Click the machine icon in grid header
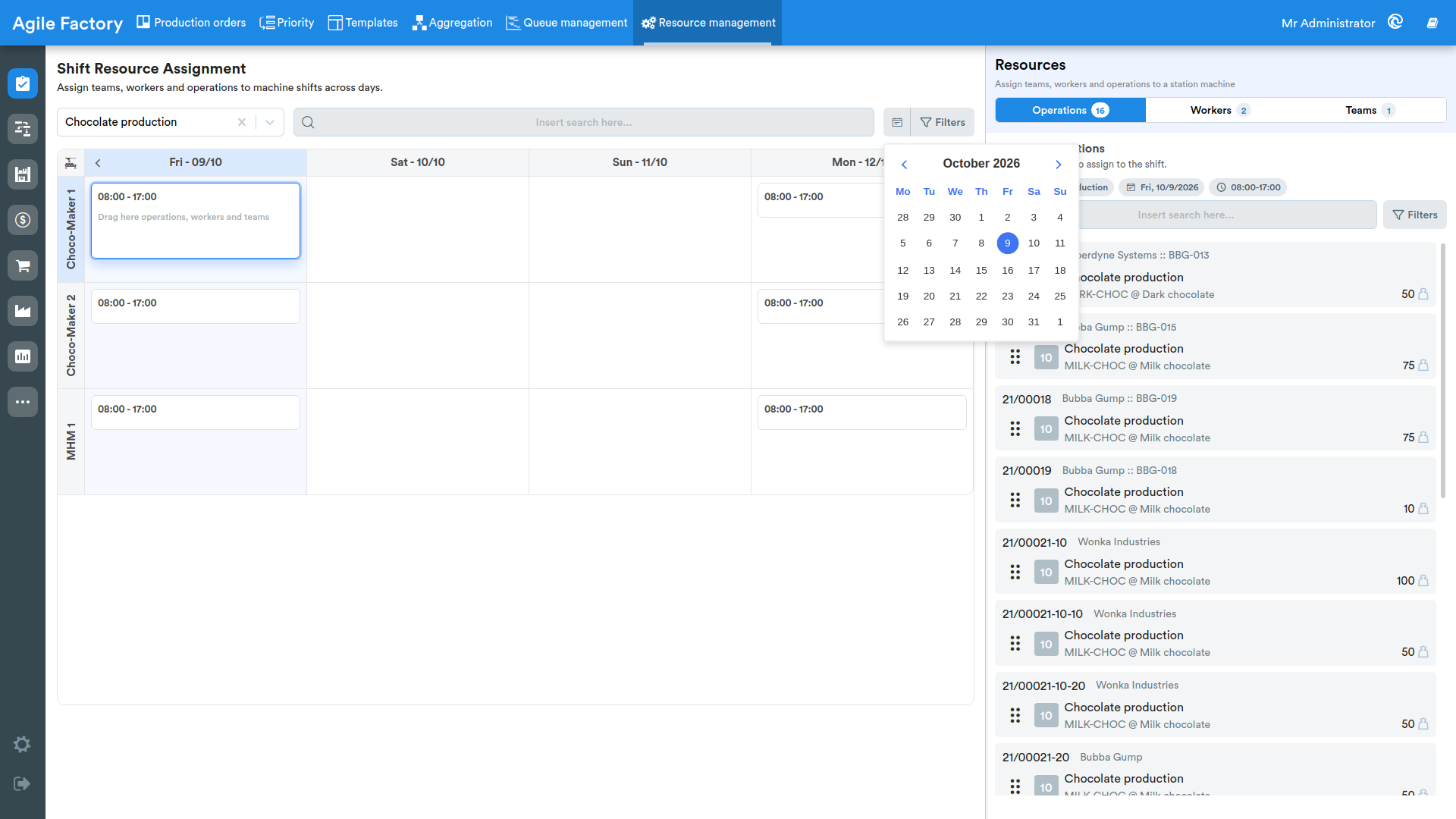 (71, 163)
